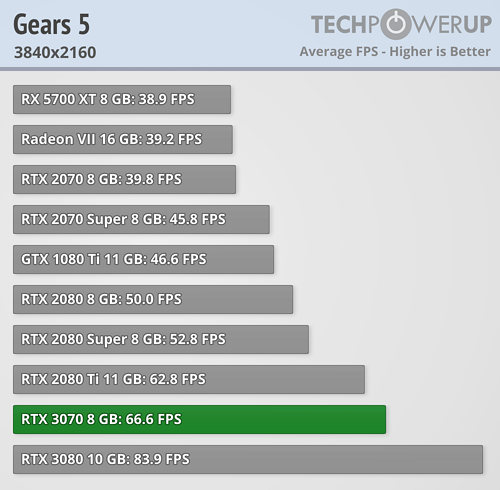Click the RTX 2070 8 GB bar

pyautogui.click(x=125, y=179)
